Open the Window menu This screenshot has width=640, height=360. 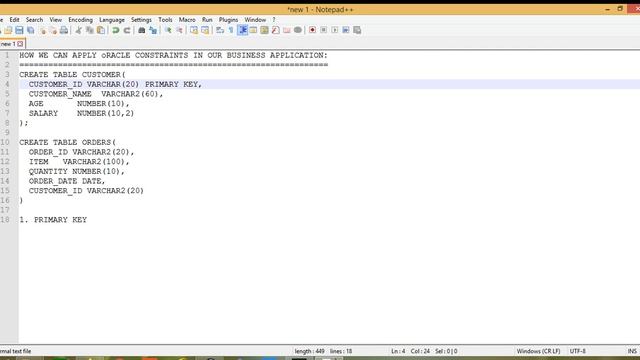[255, 20]
